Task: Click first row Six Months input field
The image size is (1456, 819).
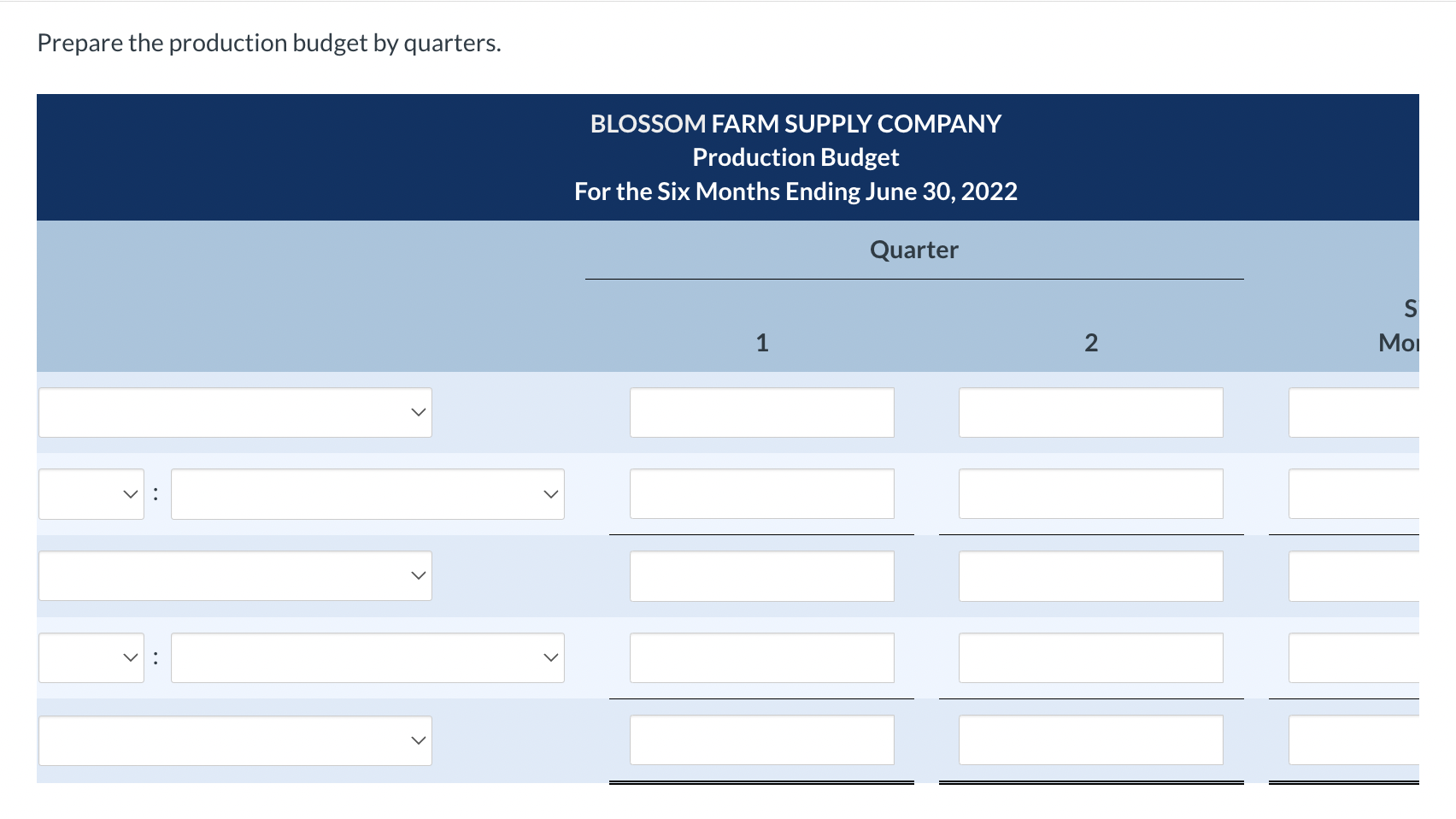Action: [1353, 412]
